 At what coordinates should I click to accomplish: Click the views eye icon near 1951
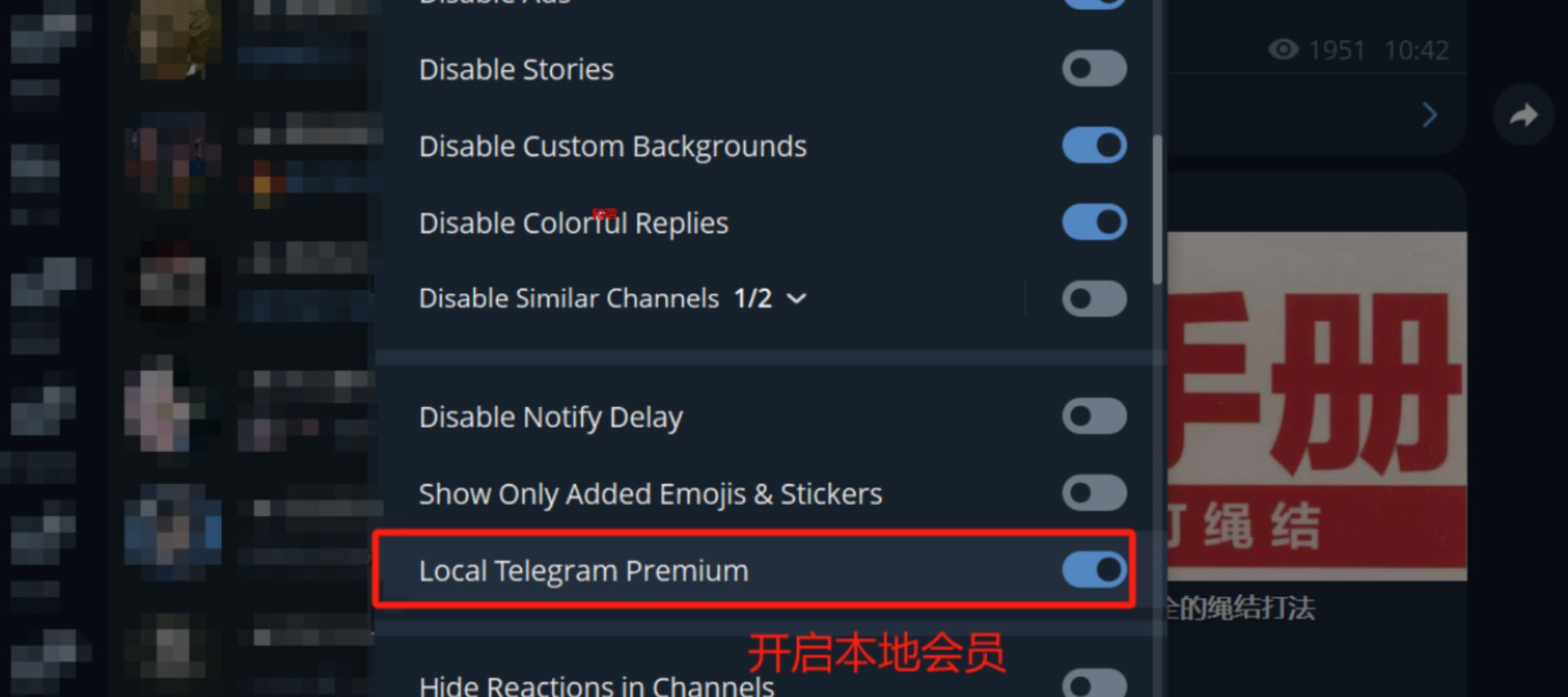1283,50
